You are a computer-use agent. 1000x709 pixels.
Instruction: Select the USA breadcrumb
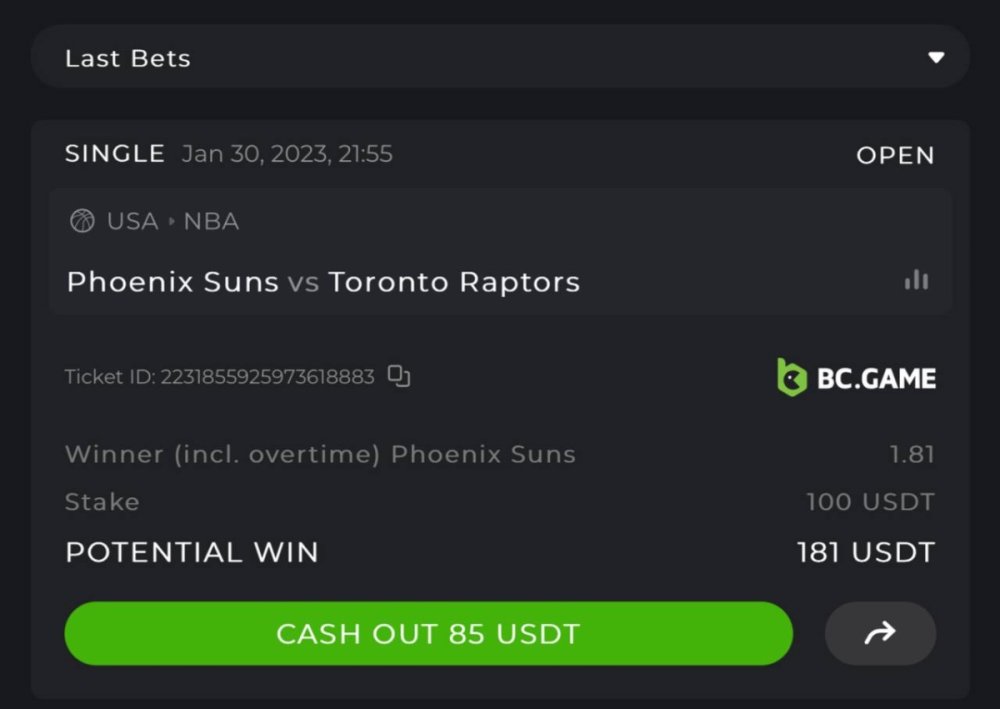coord(132,221)
